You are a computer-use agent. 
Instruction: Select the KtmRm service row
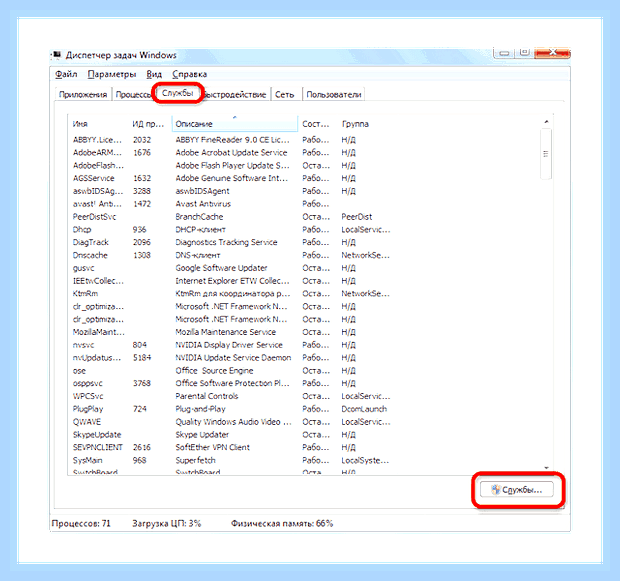point(233,293)
